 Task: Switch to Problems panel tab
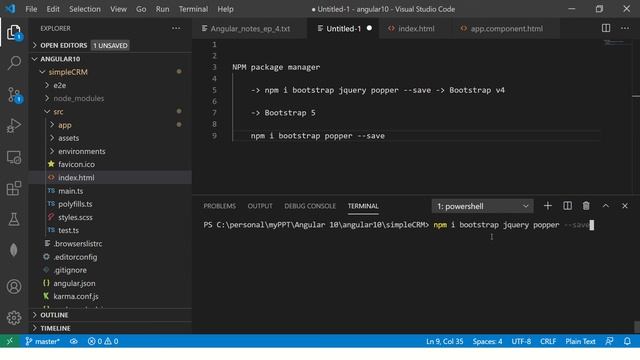tap(220, 206)
